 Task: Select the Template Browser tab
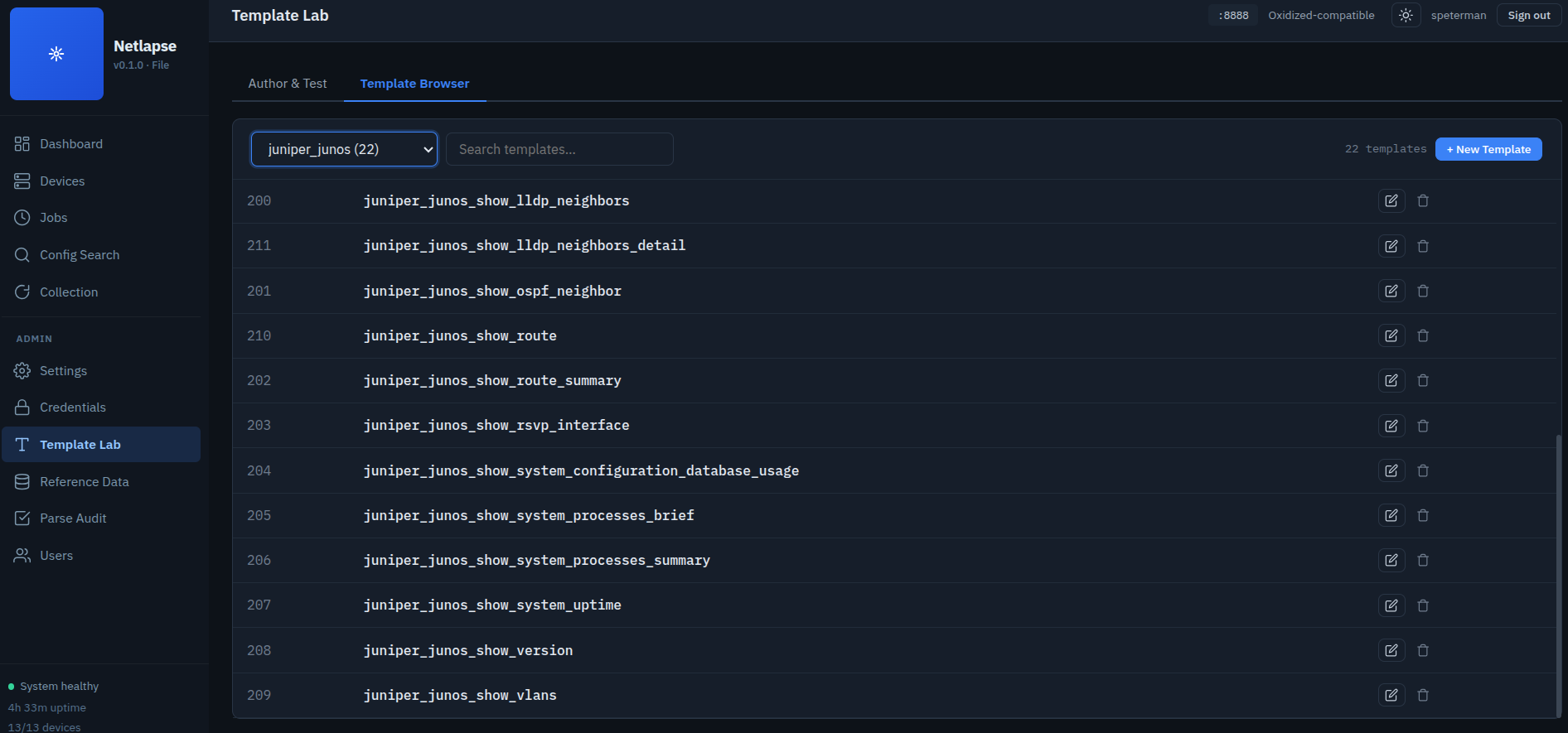pyautogui.click(x=414, y=84)
